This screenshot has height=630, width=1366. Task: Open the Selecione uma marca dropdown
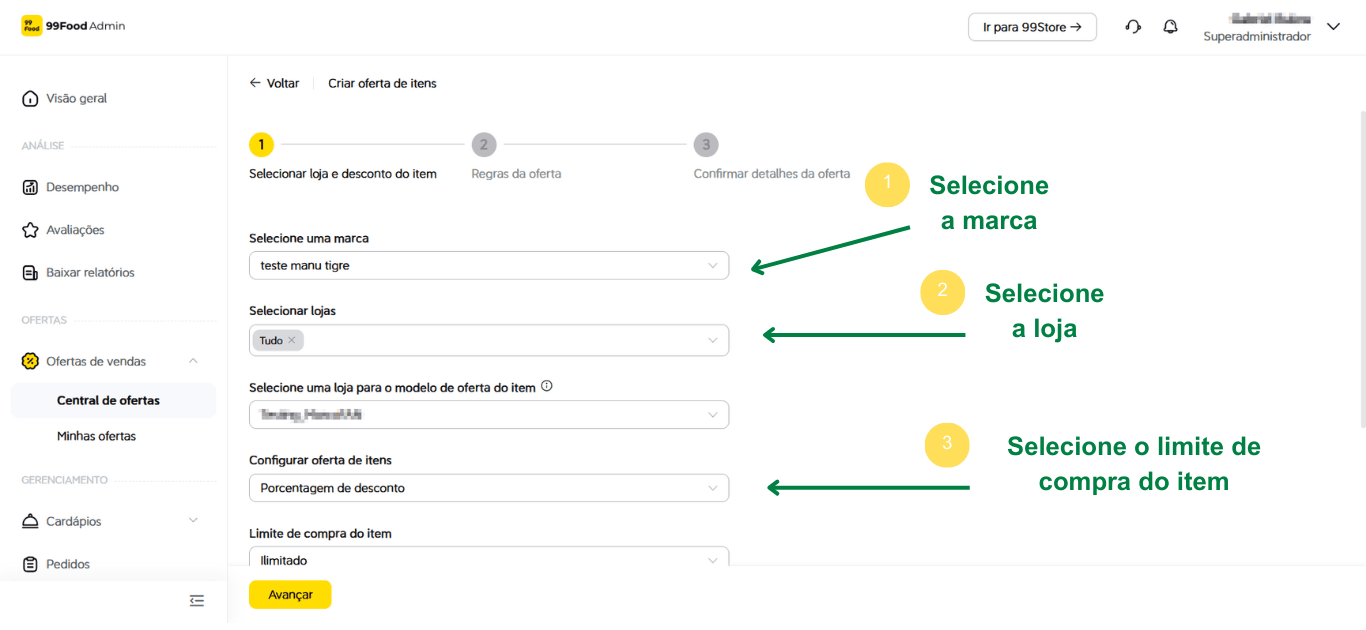pyautogui.click(x=488, y=265)
